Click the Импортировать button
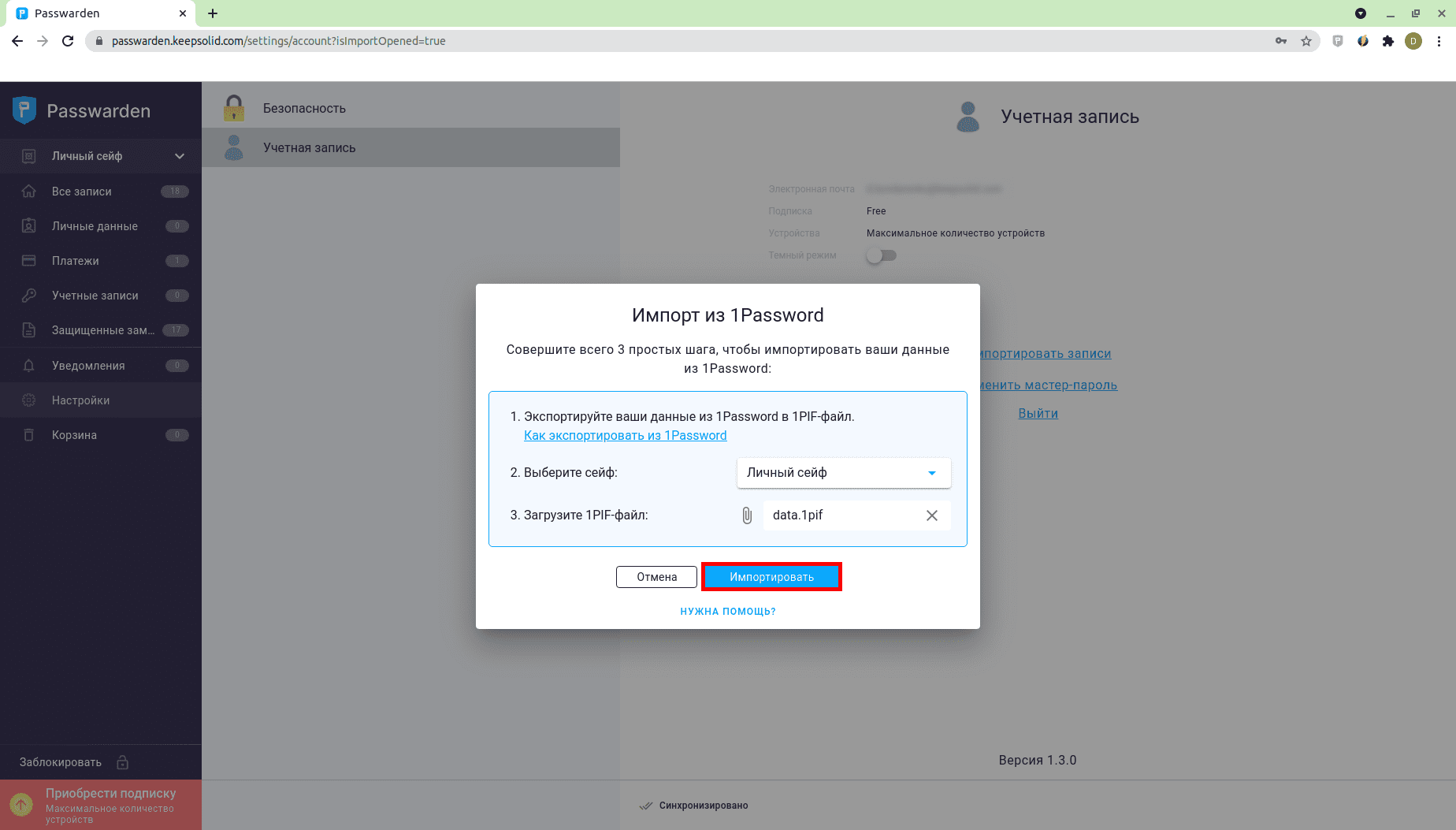Image resolution: width=1456 pixels, height=830 pixels. [771, 577]
